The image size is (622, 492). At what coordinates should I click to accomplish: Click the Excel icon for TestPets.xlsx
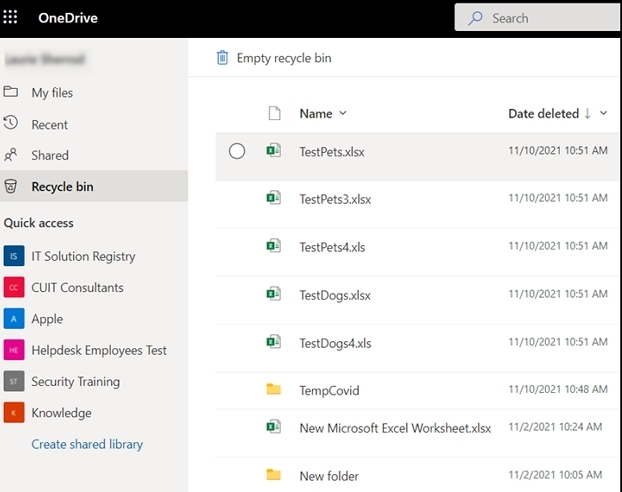click(274, 150)
